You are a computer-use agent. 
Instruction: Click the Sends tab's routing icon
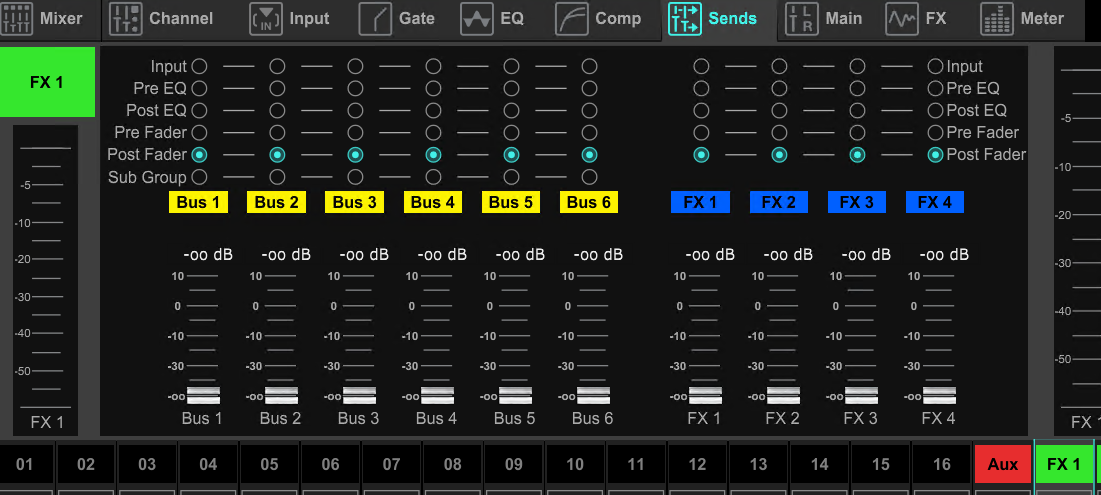[685, 19]
